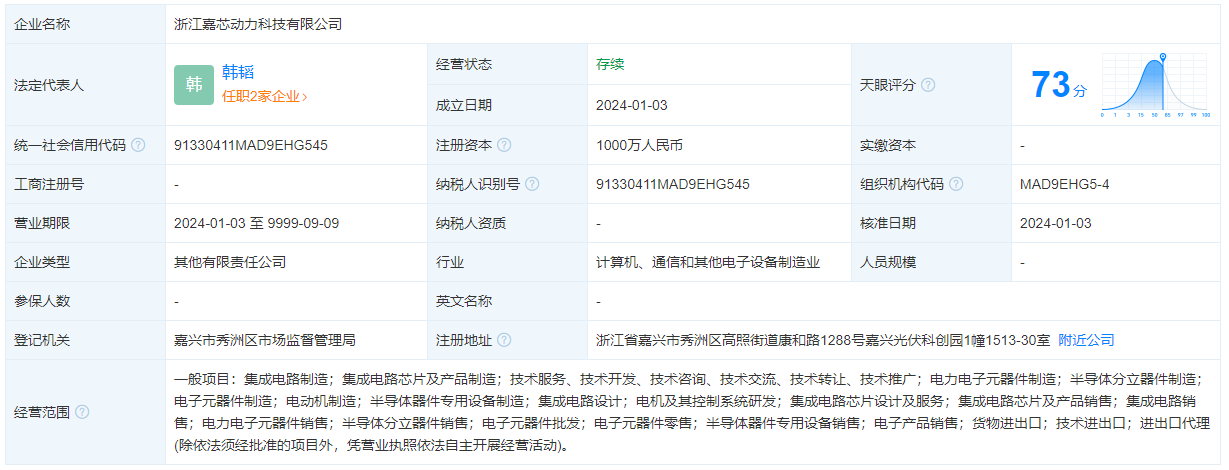Click credit code in 统一社会信用代码 row
The image size is (1229, 470).
coord(251,145)
